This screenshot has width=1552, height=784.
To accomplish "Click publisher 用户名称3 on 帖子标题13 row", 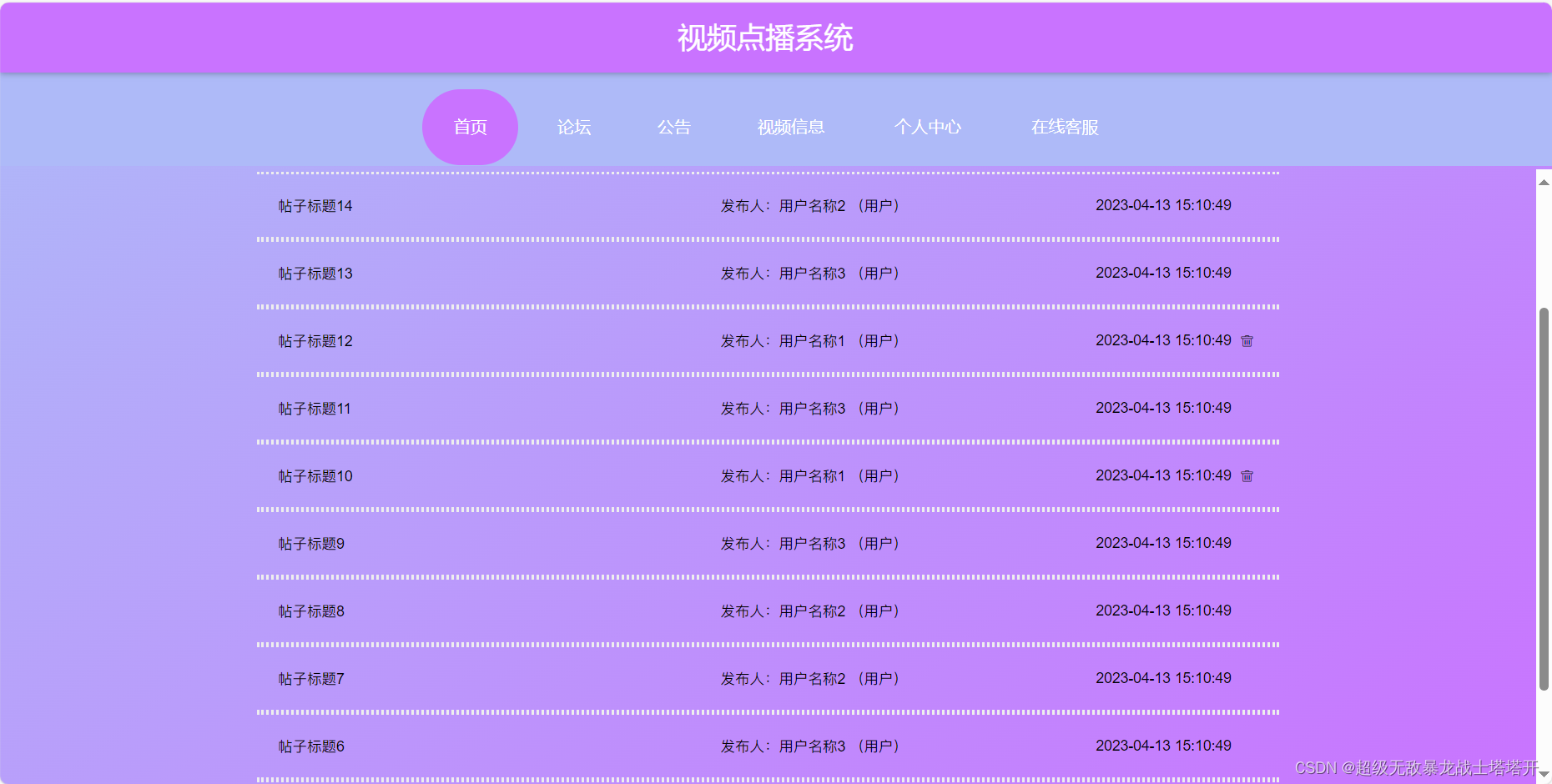I will click(x=812, y=274).
